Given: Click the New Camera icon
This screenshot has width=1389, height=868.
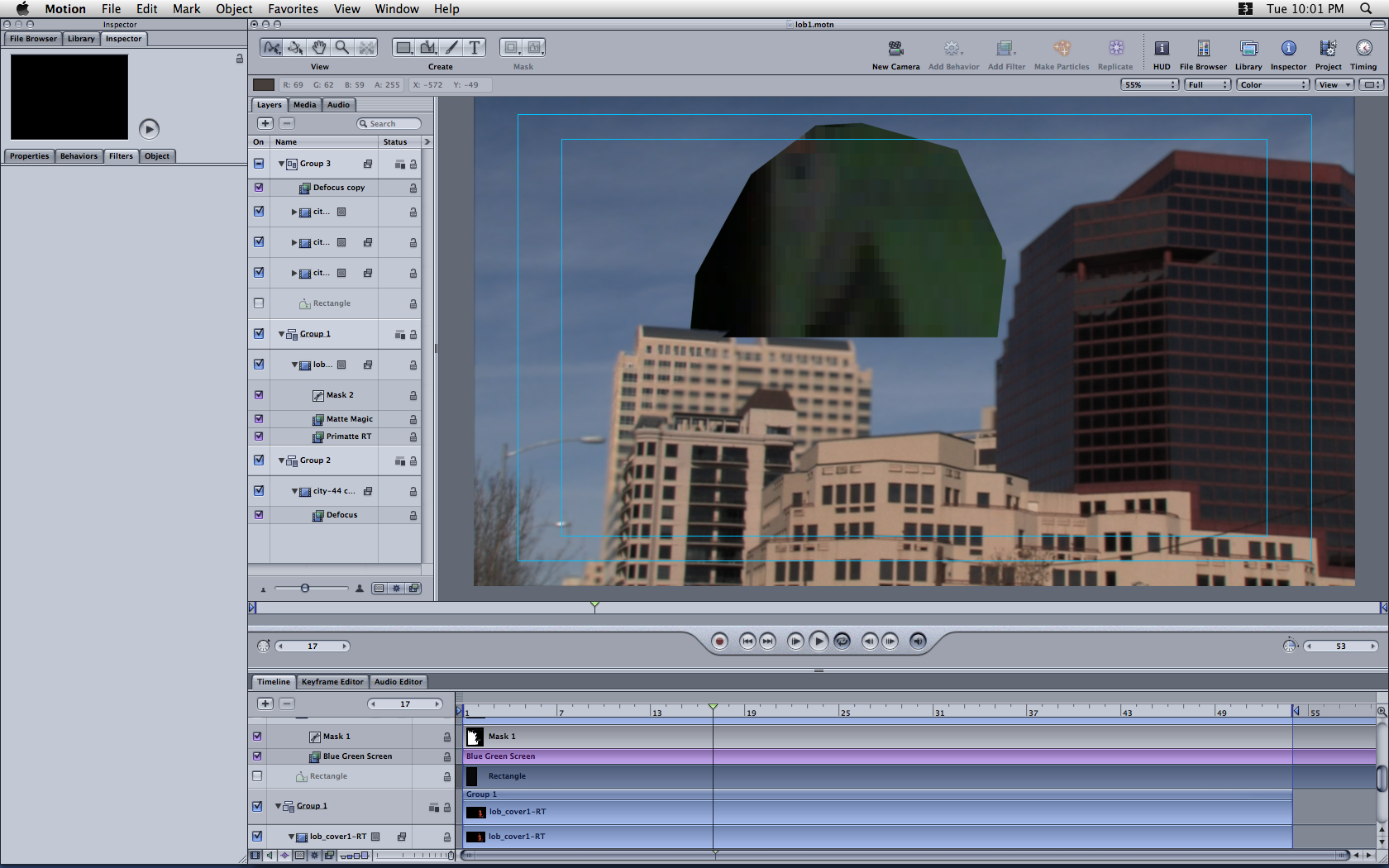Looking at the screenshot, I should (895, 49).
